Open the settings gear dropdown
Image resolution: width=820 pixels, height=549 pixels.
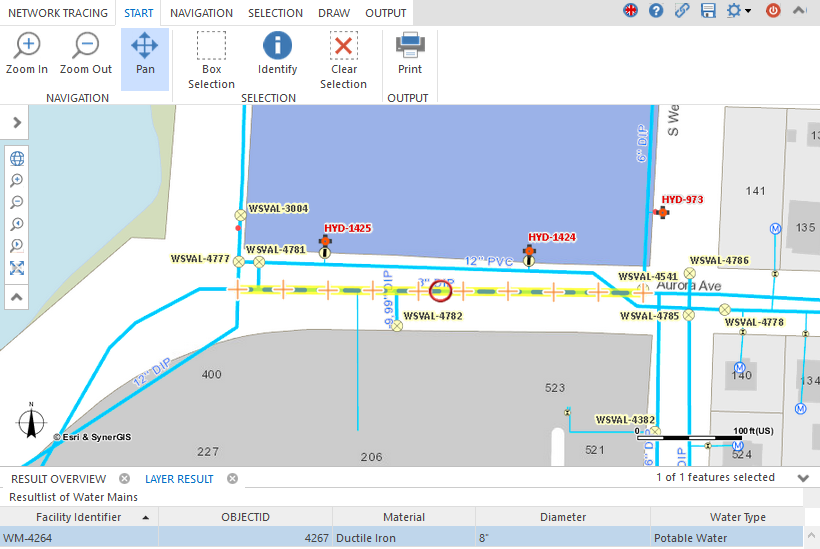point(739,11)
